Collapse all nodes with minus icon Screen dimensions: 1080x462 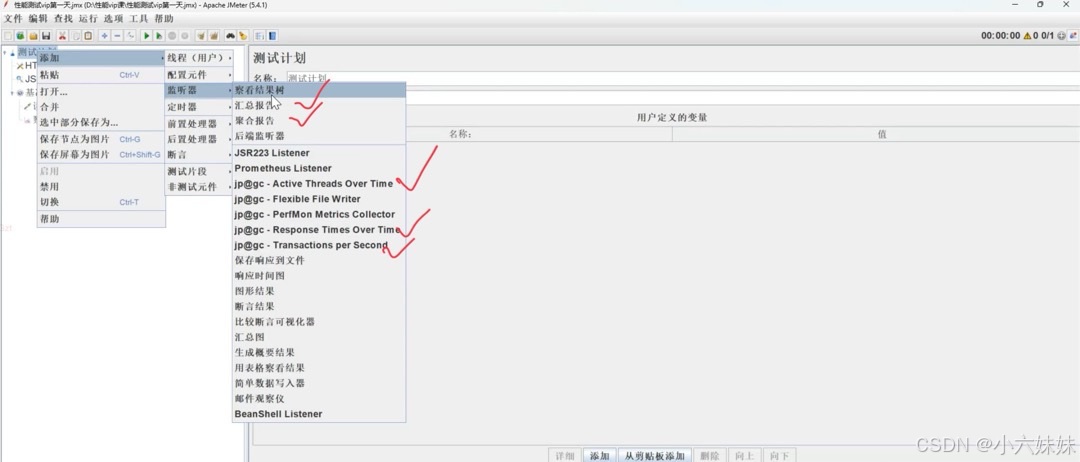click(x=117, y=35)
